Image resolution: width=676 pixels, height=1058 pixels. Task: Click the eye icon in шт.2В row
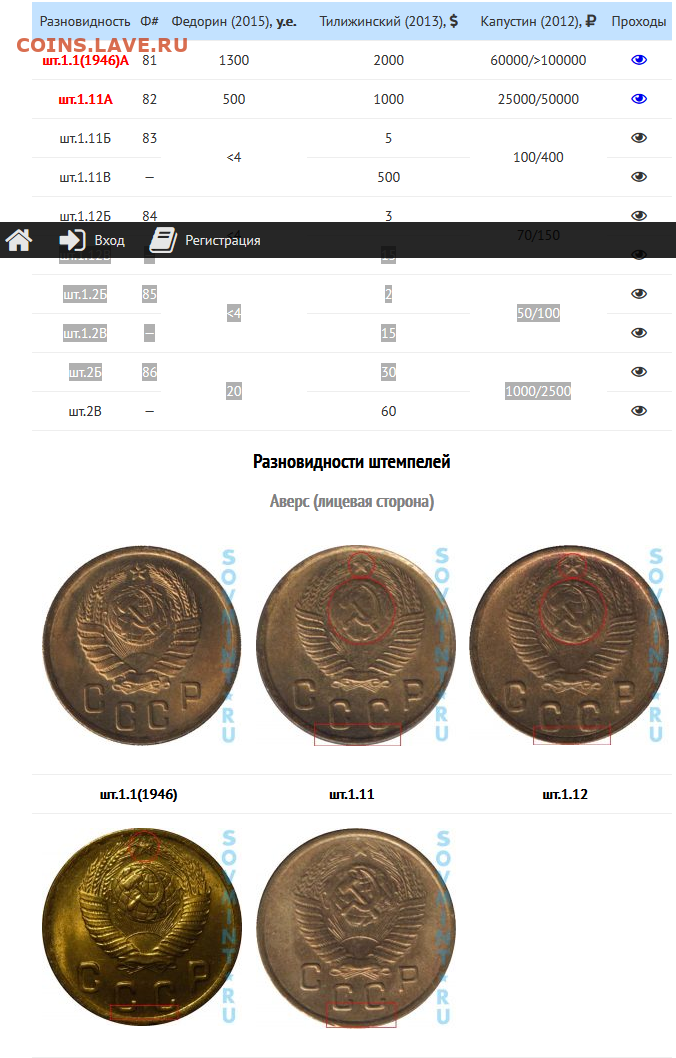point(639,411)
